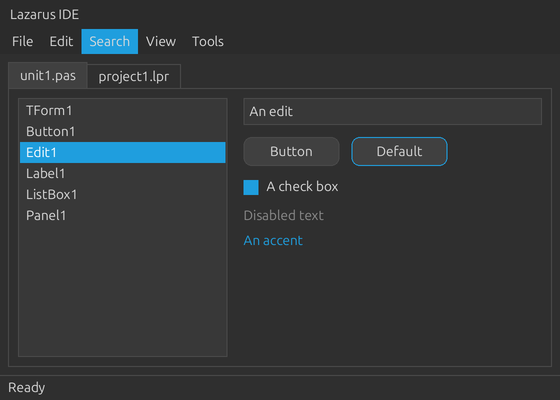The width and height of the screenshot is (560, 400).
Task: Open the View menu
Action: [161, 41]
